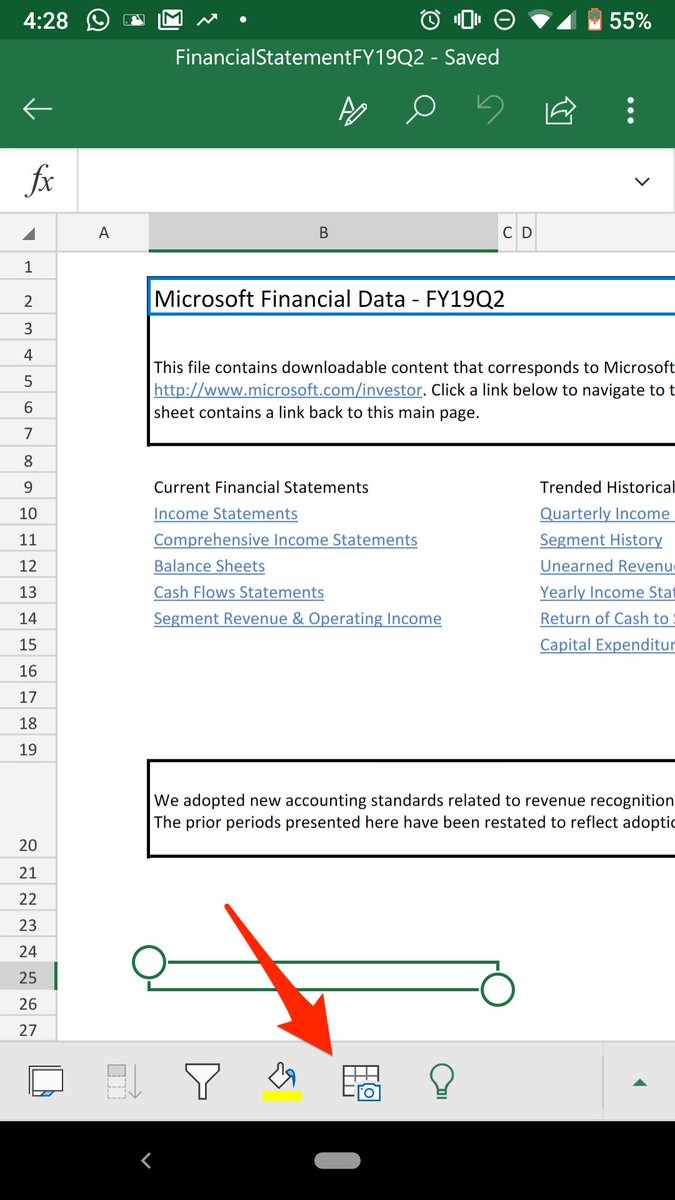Open the search magnifier tool
The image size is (675, 1200).
click(x=421, y=110)
